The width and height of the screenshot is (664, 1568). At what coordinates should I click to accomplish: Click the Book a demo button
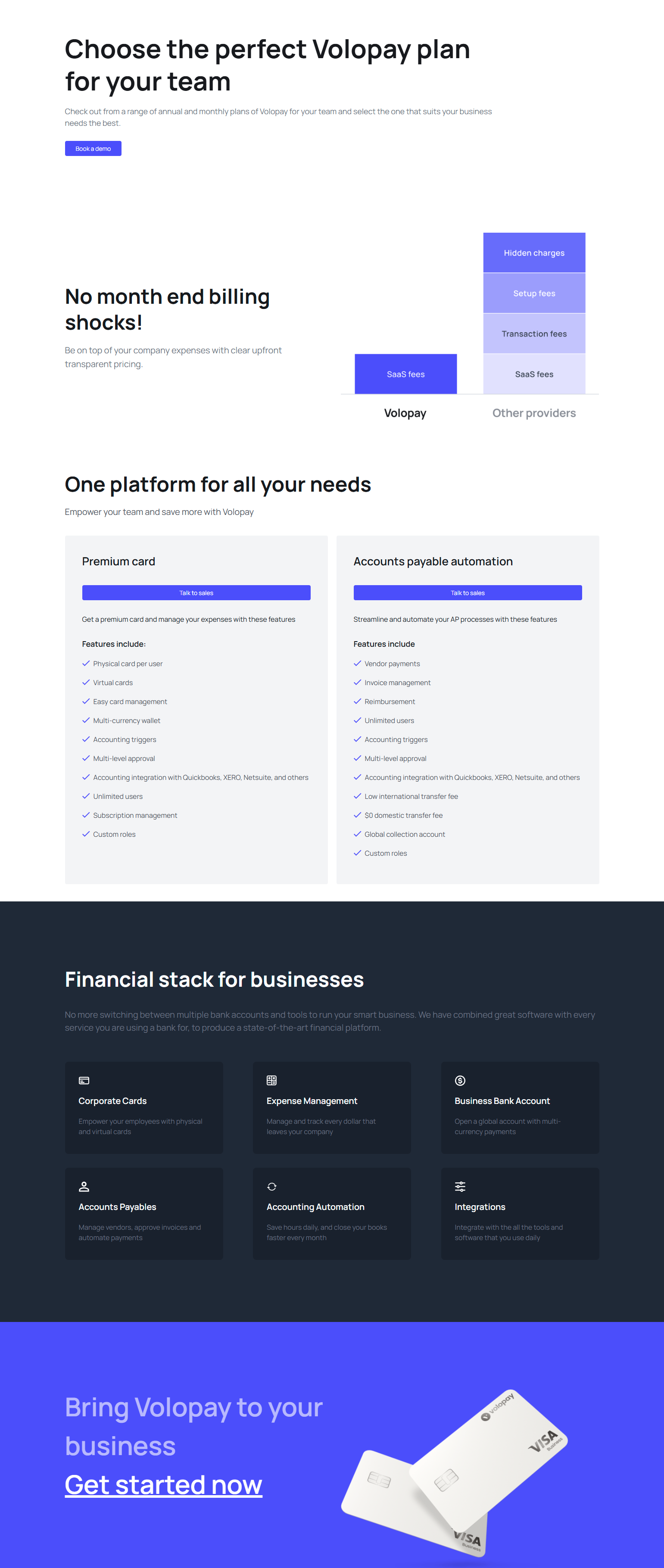[x=93, y=148]
